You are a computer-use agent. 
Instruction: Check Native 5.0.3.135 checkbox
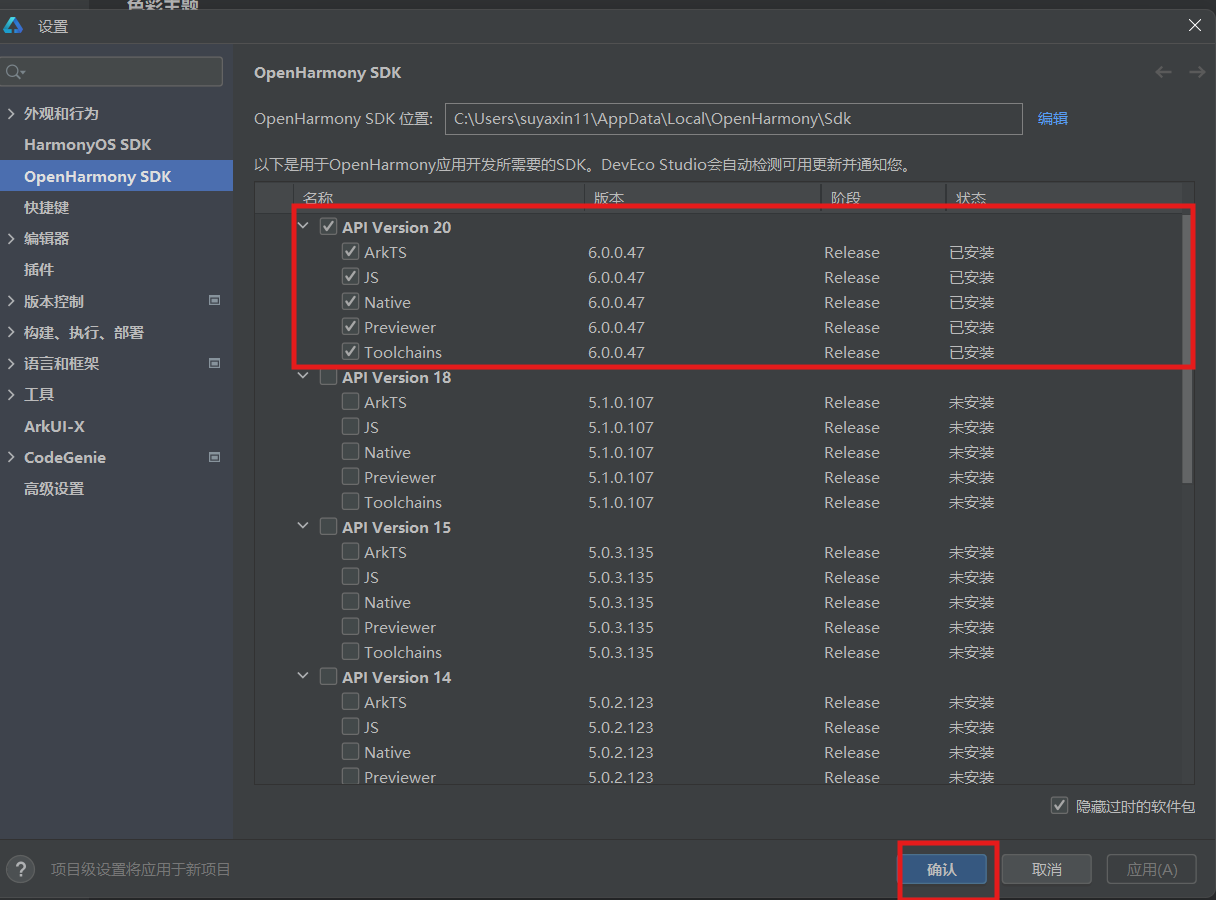point(350,602)
